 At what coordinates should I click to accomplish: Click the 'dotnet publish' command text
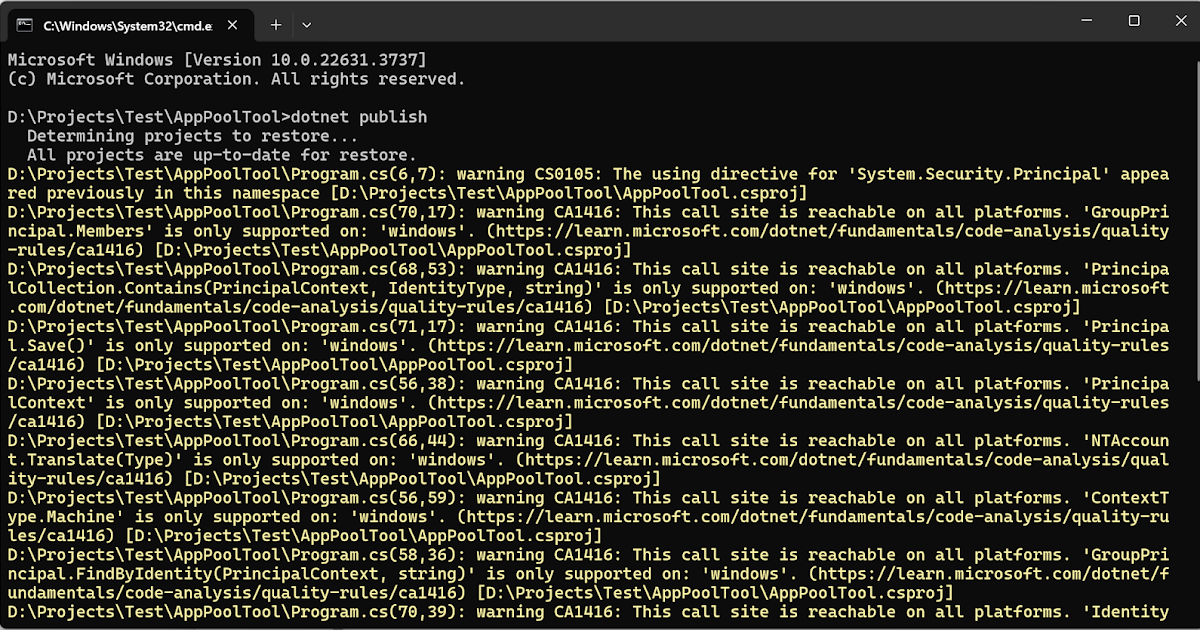(x=360, y=117)
